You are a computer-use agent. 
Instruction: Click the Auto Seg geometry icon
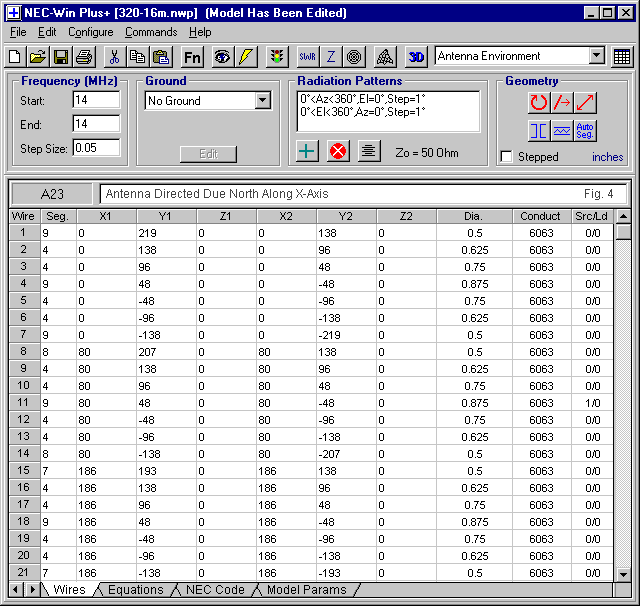(x=586, y=130)
